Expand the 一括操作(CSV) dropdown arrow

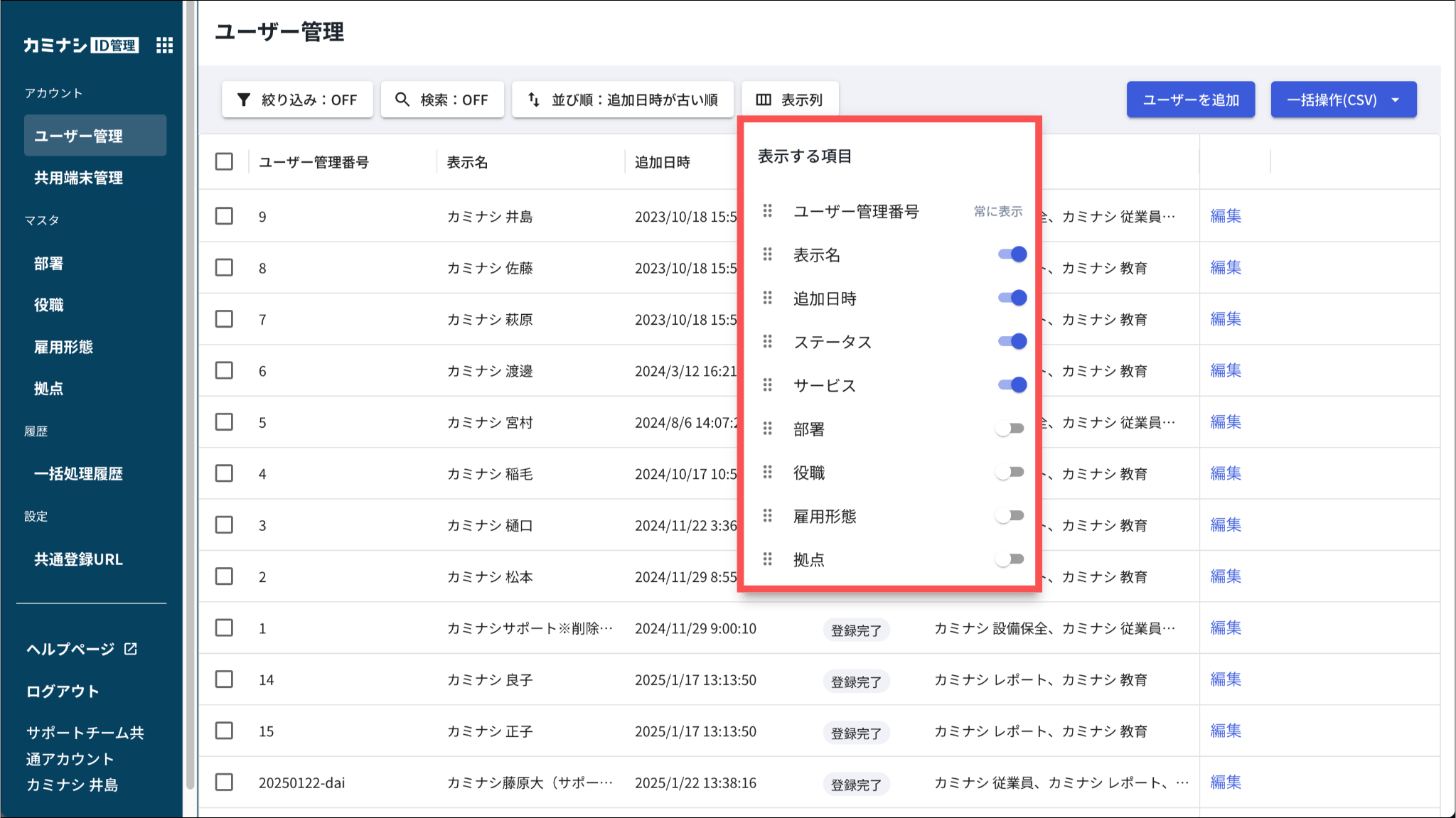pos(1396,99)
